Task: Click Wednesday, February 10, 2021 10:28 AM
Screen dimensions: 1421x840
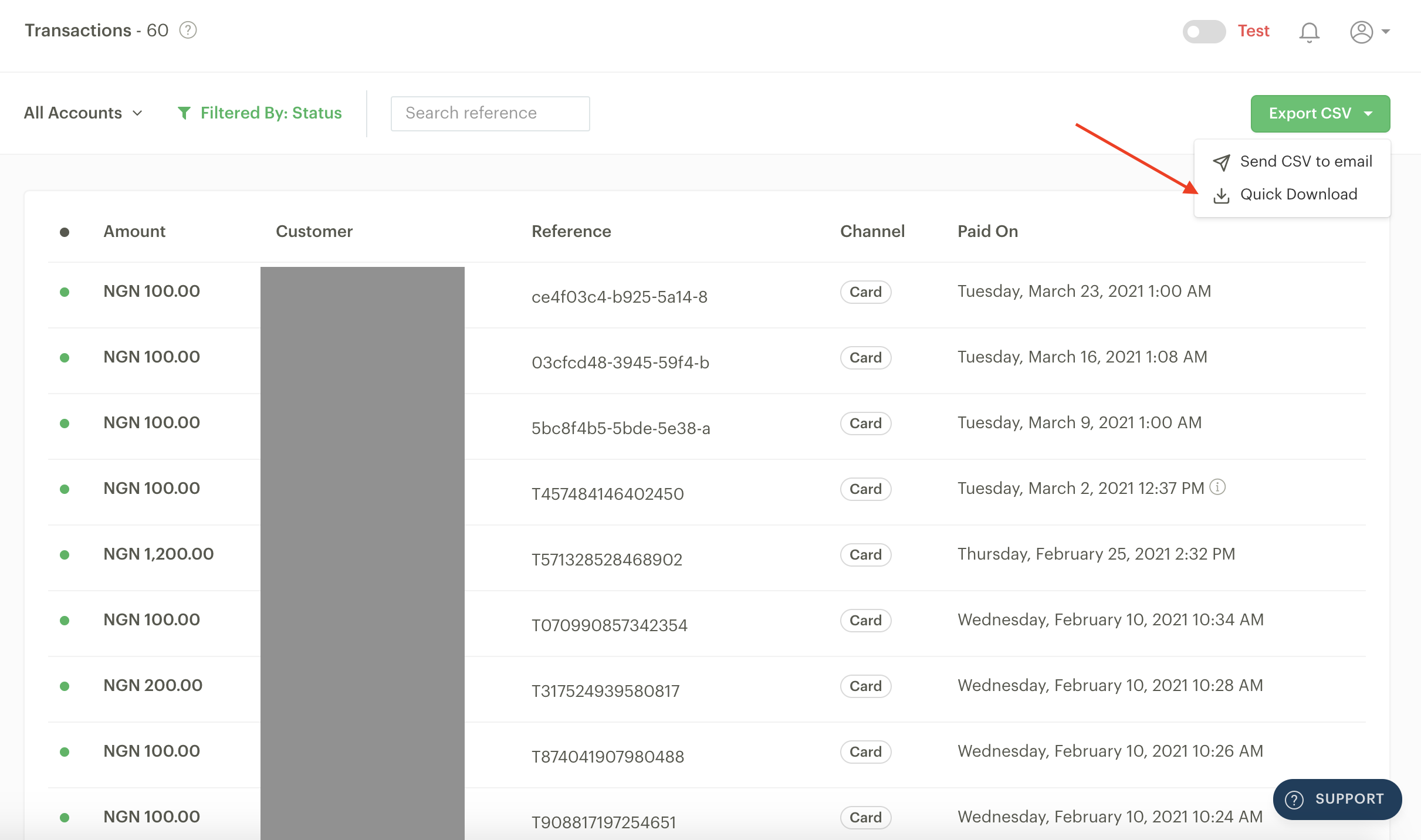Action: pyautogui.click(x=1110, y=685)
